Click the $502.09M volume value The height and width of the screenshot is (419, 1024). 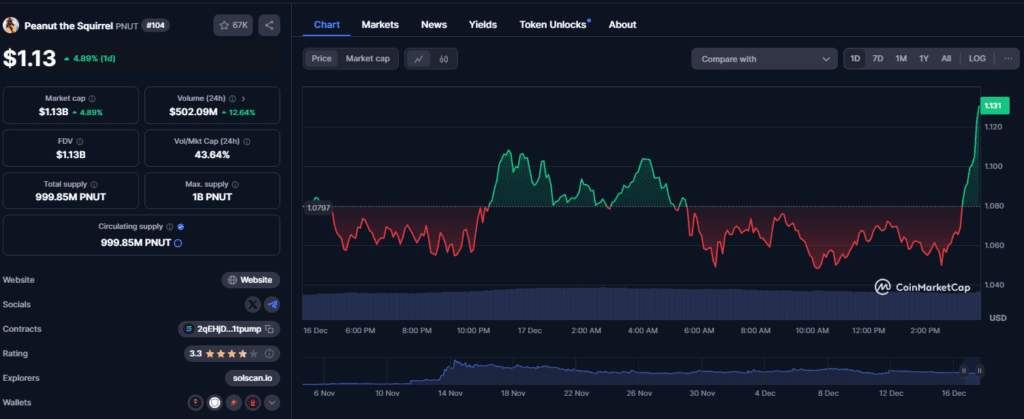click(x=193, y=112)
